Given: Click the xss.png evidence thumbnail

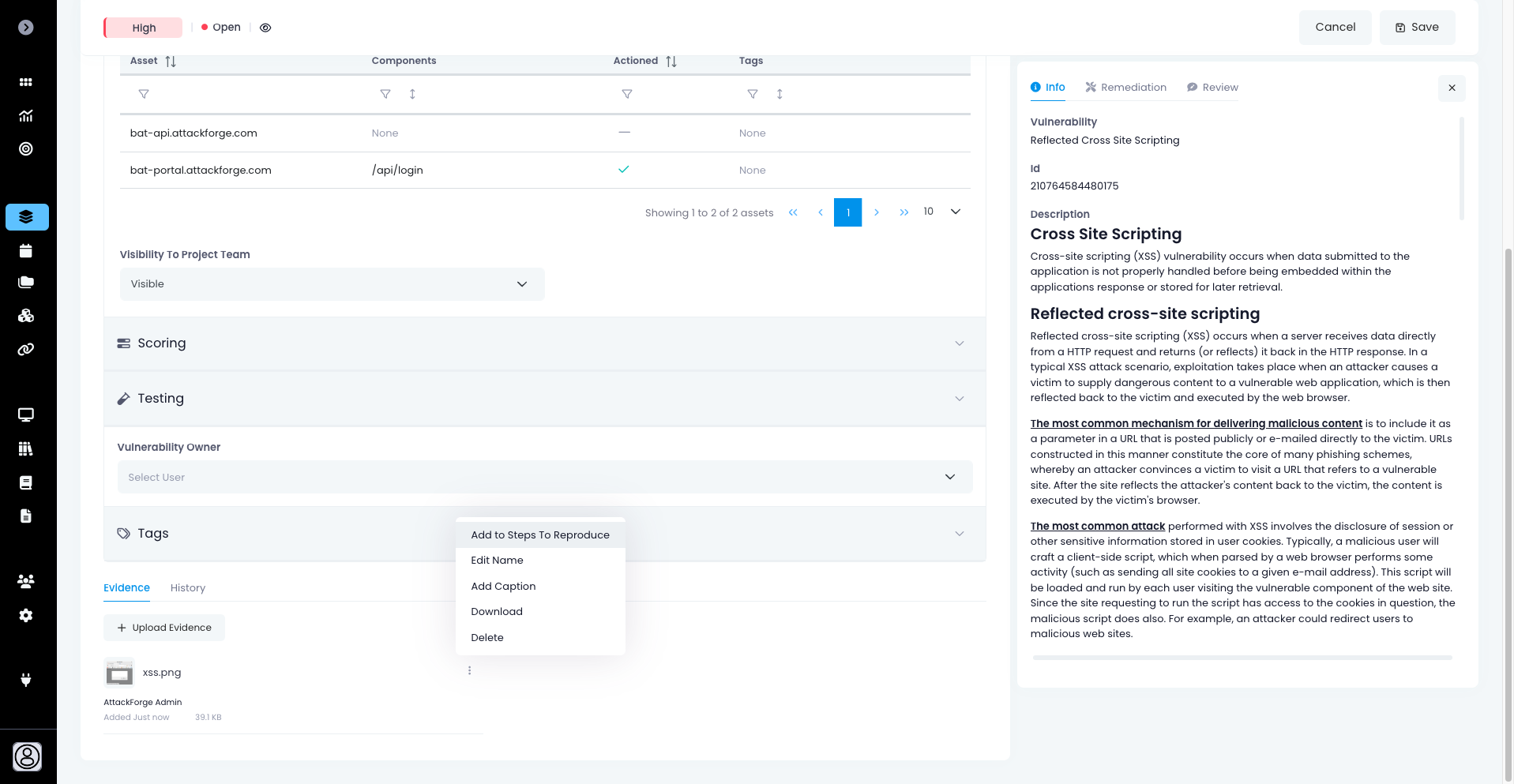Looking at the screenshot, I should [x=119, y=673].
